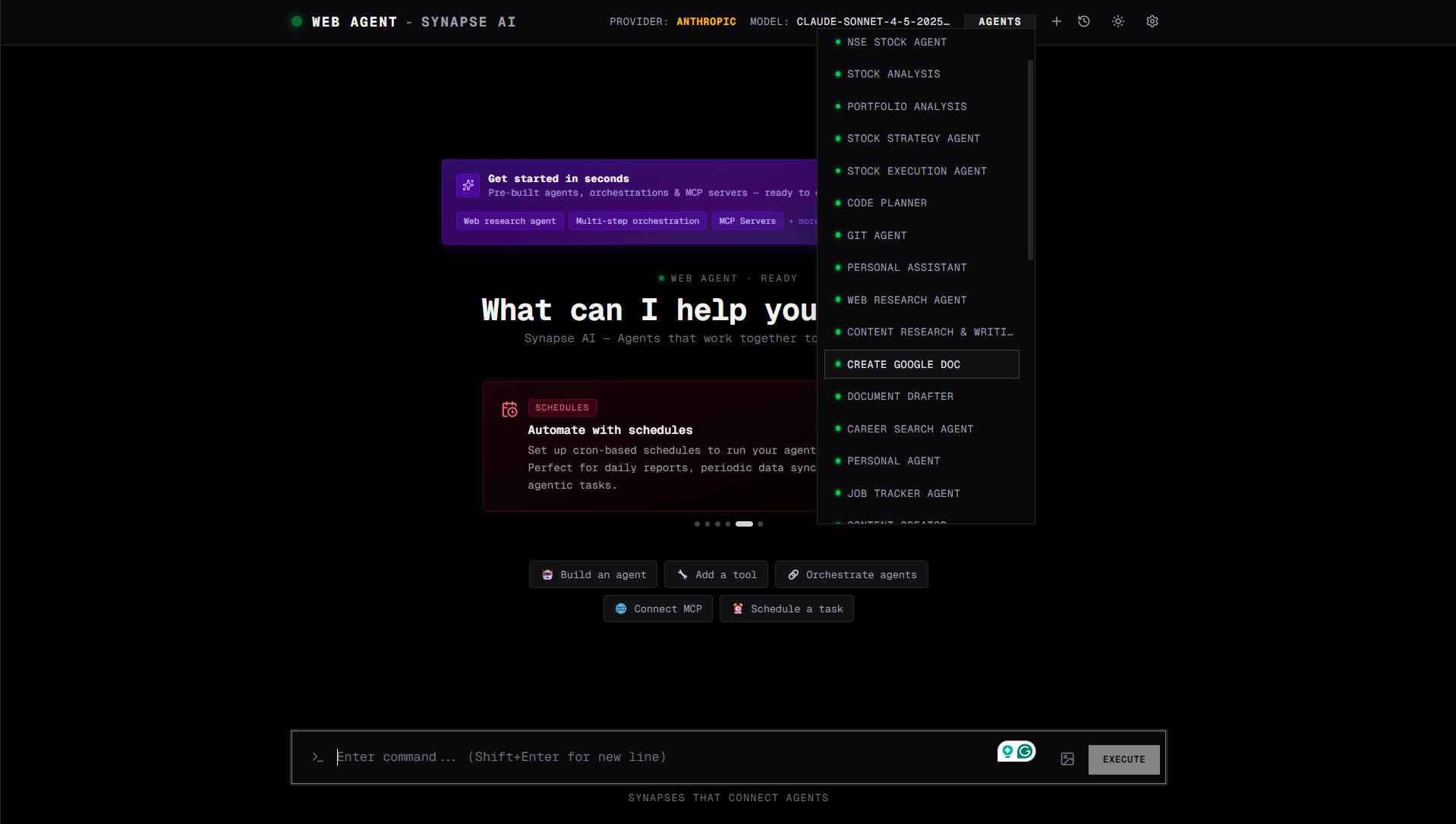Pick Job Tracker Agent entry
This screenshot has height=824, width=1456.
tap(922, 493)
